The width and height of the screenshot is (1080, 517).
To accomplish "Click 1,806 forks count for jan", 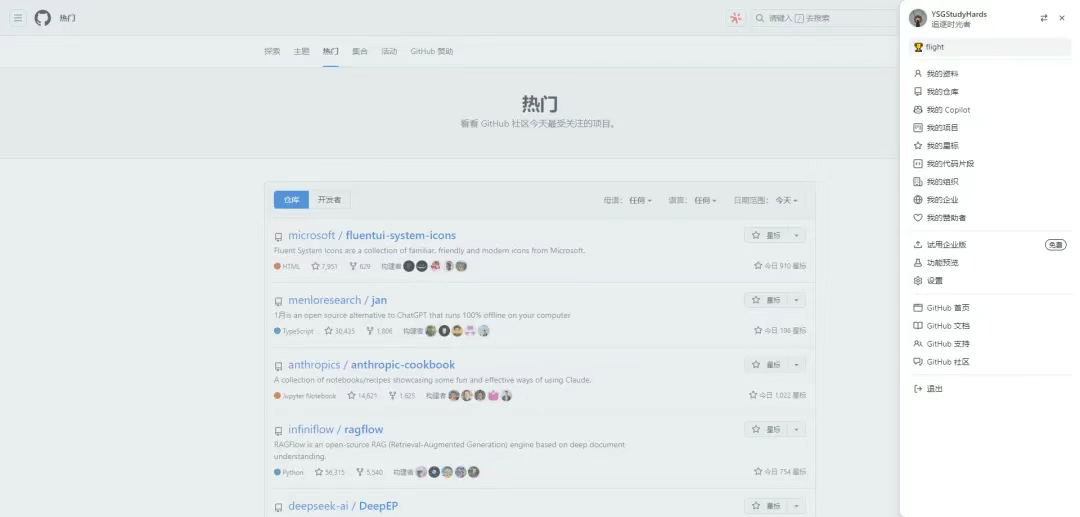I will (x=380, y=331).
